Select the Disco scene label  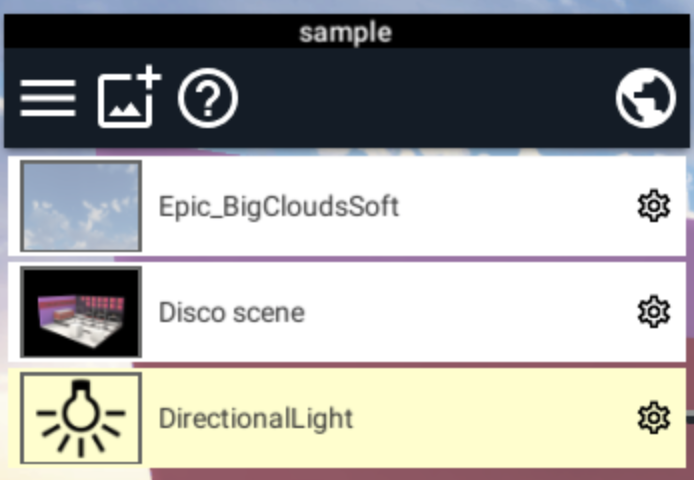click(231, 313)
